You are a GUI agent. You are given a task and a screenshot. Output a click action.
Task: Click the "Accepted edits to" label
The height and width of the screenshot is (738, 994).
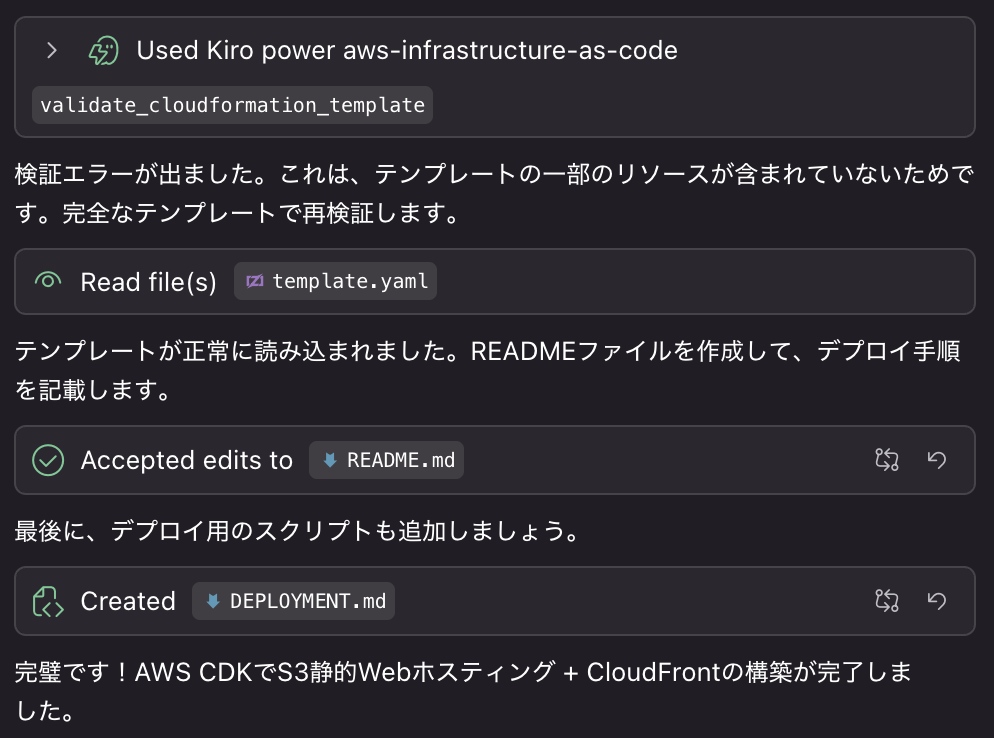(186, 460)
